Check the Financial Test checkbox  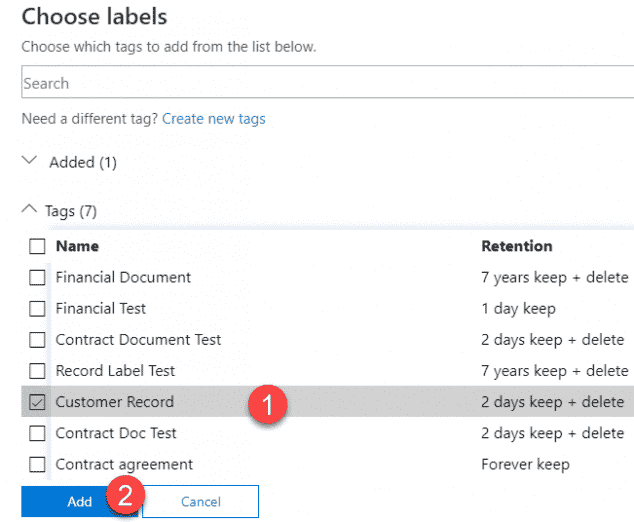pyautogui.click(x=37, y=309)
